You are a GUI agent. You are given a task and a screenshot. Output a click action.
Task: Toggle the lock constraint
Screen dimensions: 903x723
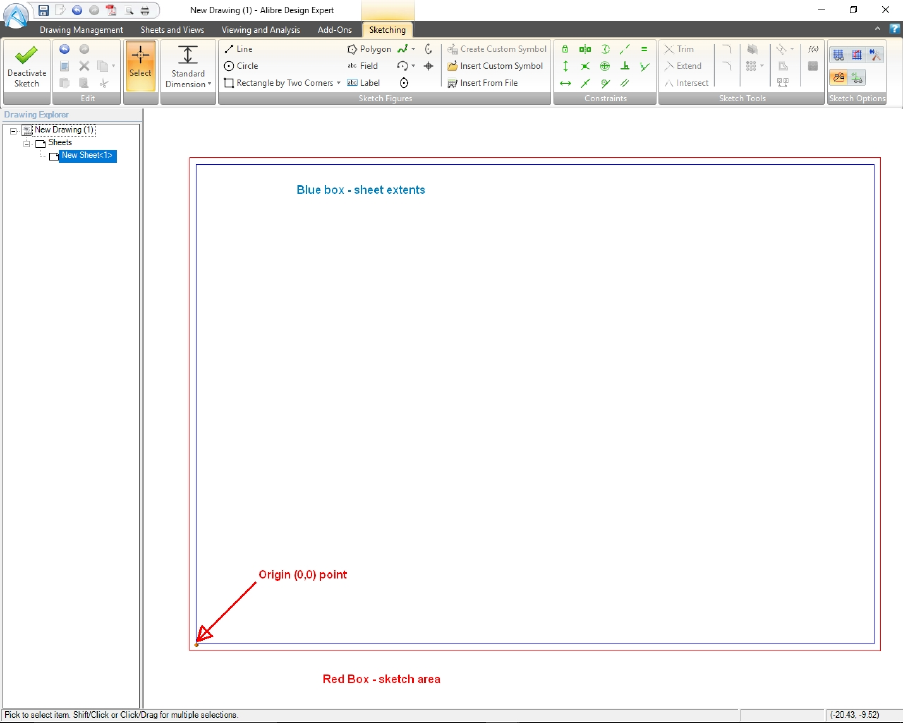pos(565,48)
